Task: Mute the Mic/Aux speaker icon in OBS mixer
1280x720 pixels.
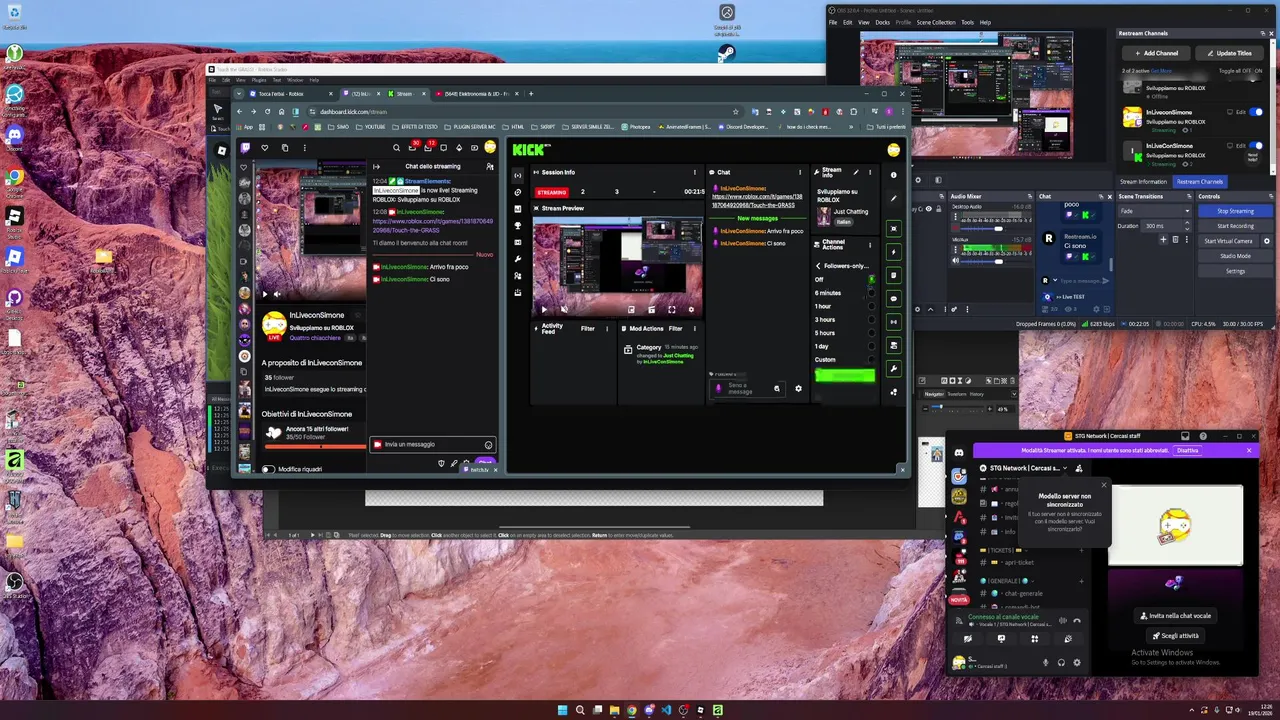Action: [956, 261]
